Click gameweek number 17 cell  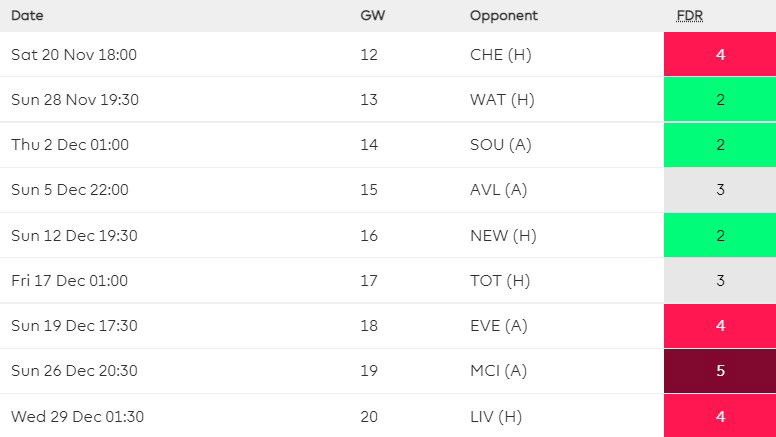pyautogui.click(x=369, y=281)
